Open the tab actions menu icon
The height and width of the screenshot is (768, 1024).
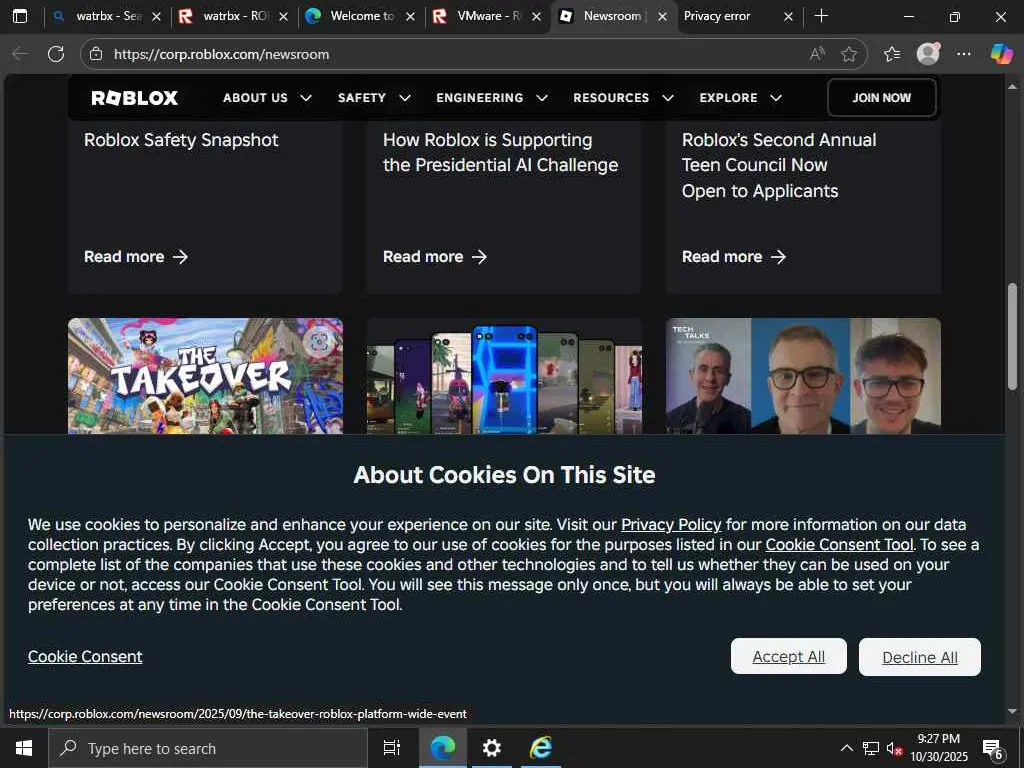20,16
